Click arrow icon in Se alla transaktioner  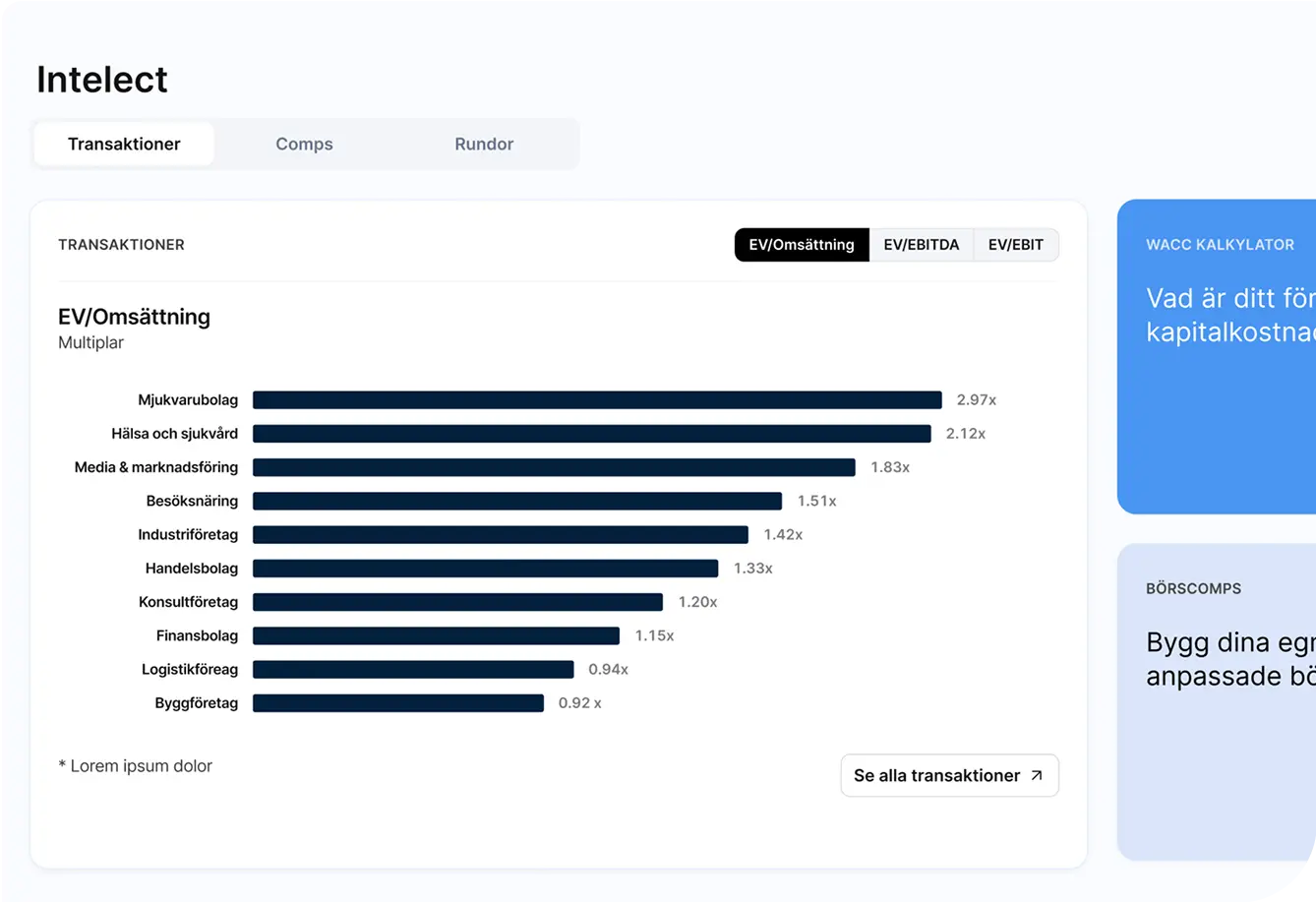coord(1036,775)
